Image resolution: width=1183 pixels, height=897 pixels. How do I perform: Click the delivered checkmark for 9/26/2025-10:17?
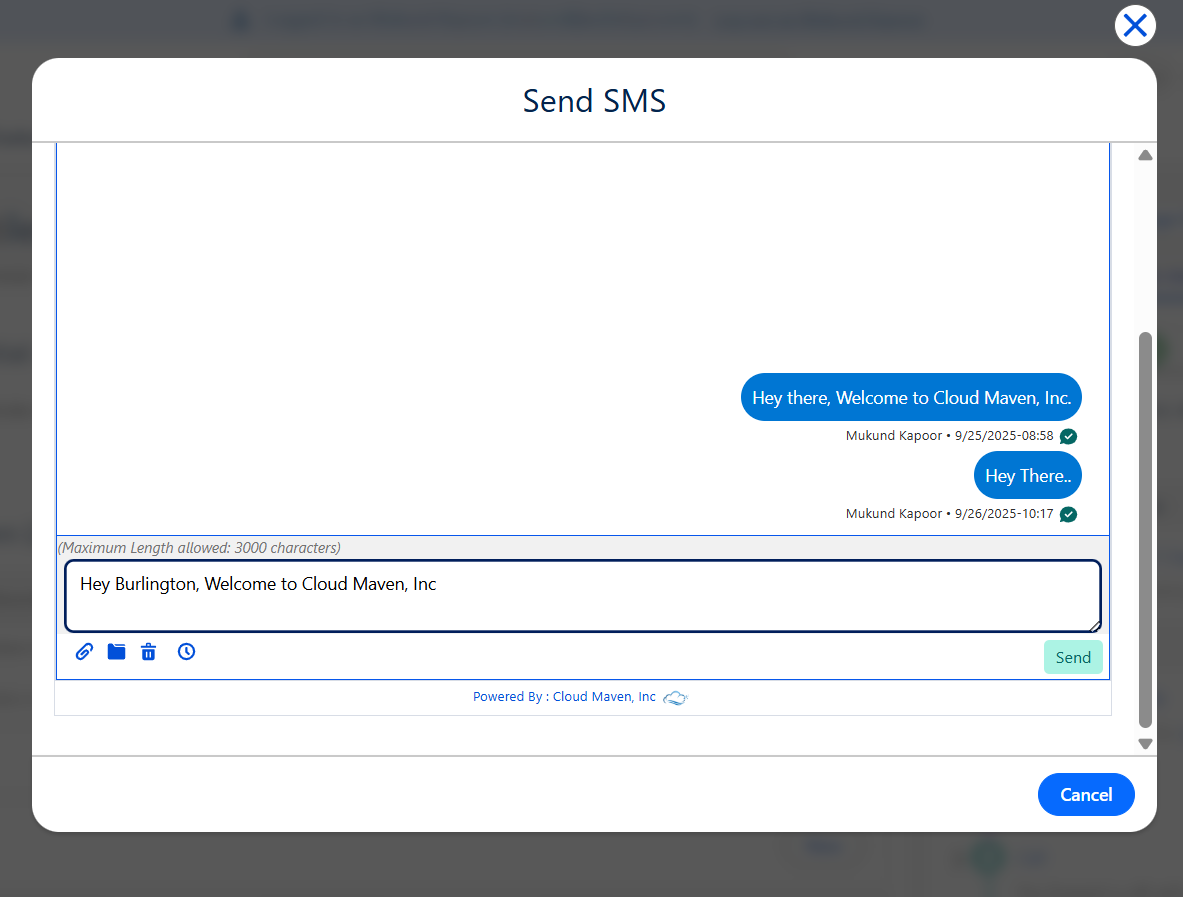click(1068, 515)
